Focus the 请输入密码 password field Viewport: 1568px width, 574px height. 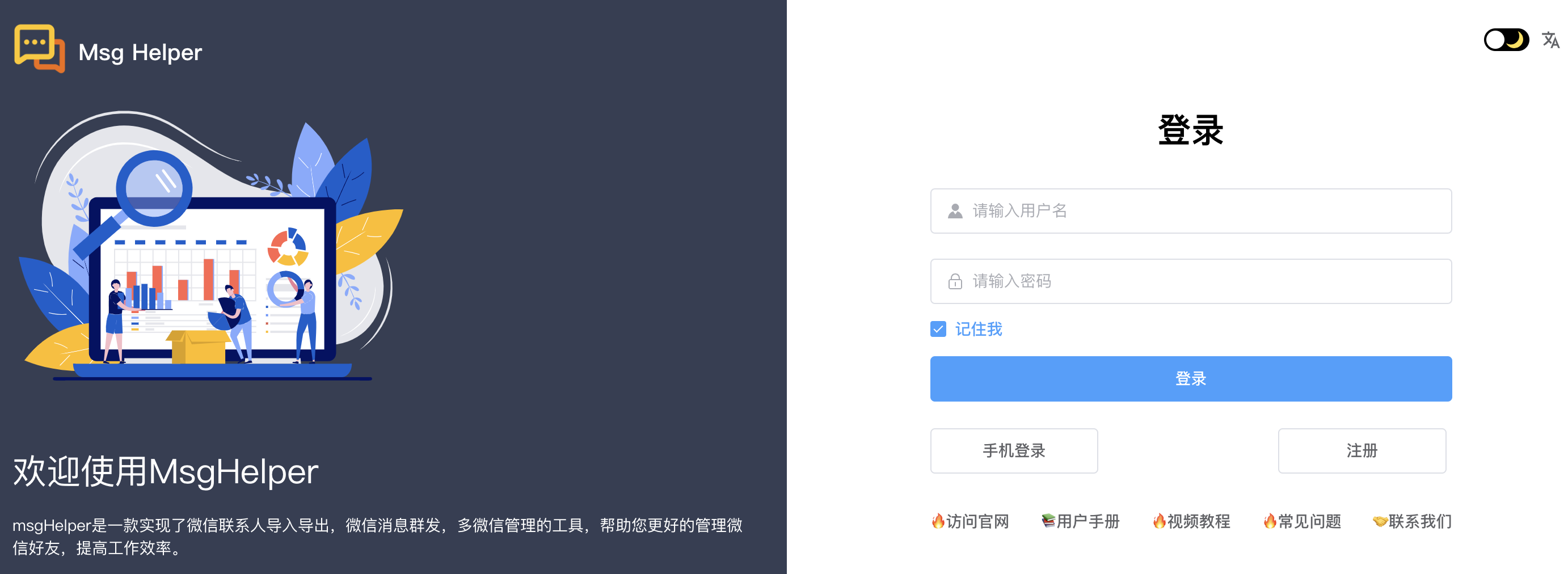[1191, 281]
